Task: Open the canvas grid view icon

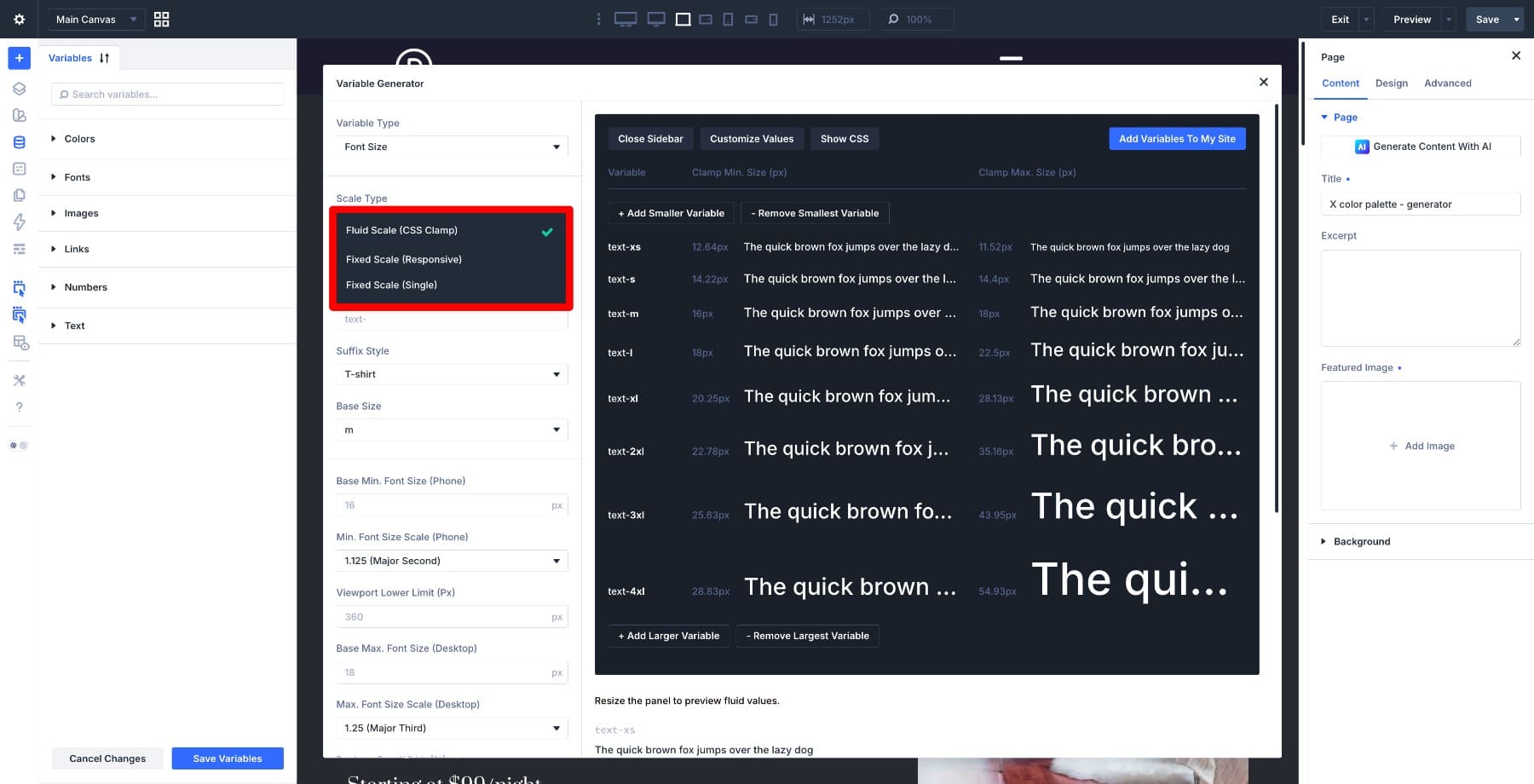Action: pos(161,19)
